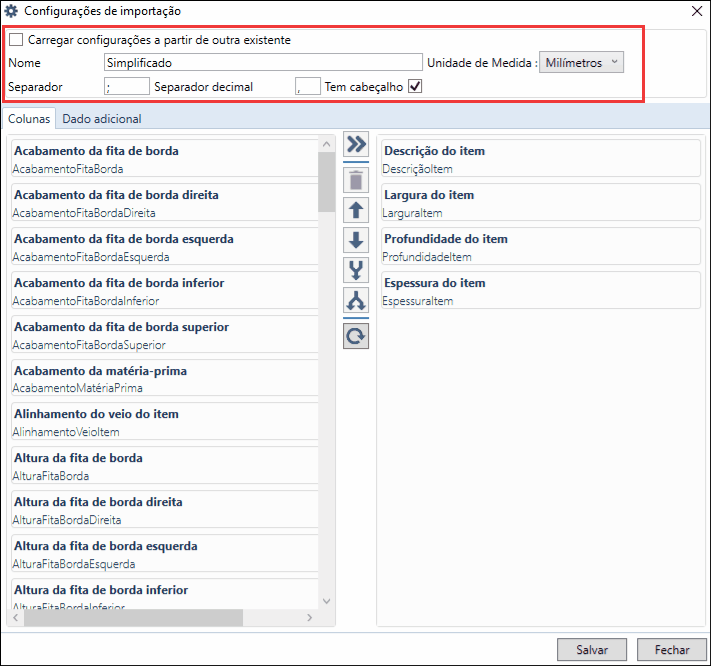Click the Fechar button

click(x=672, y=650)
